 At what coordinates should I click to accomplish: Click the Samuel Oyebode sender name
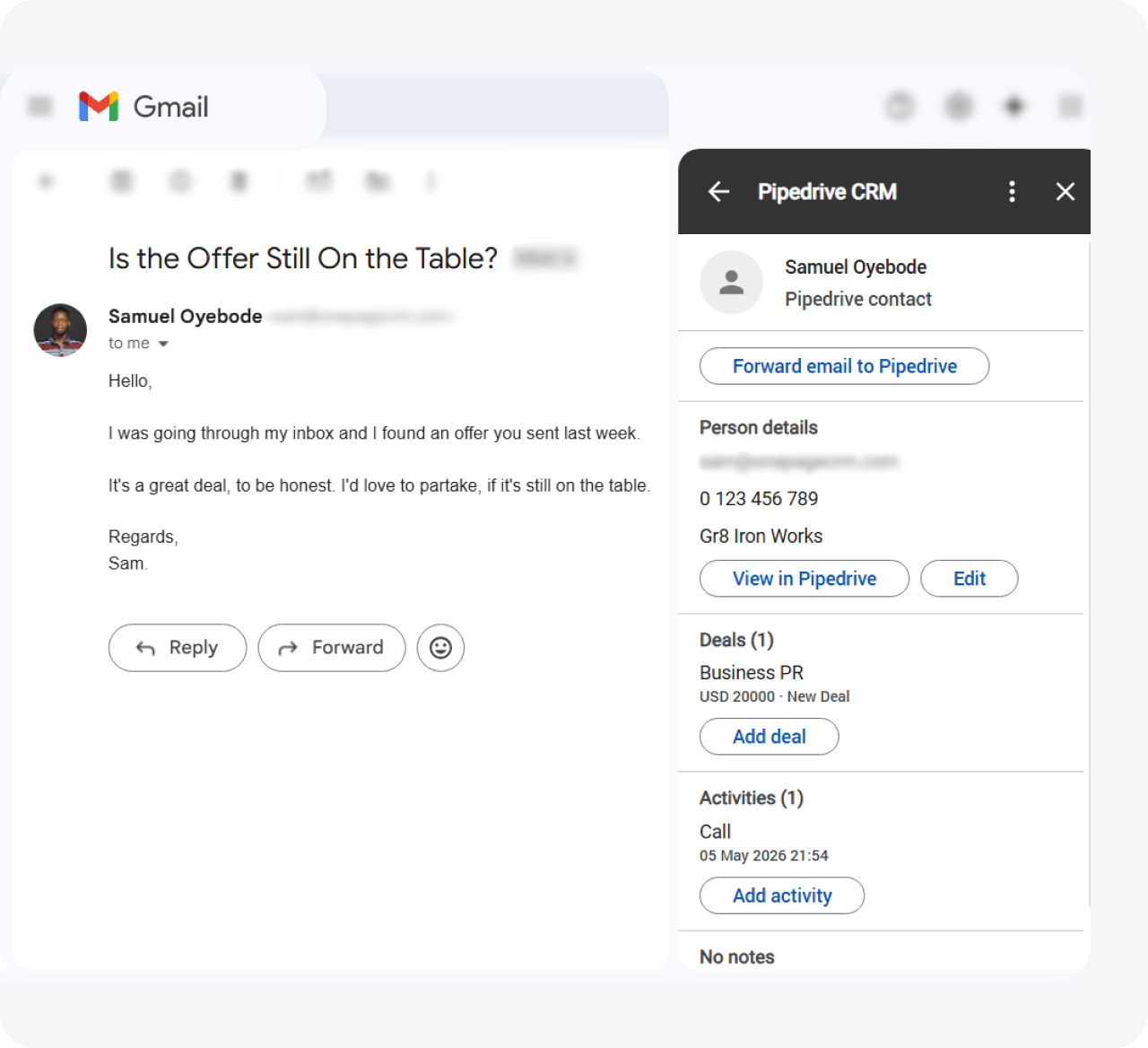coord(186,317)
